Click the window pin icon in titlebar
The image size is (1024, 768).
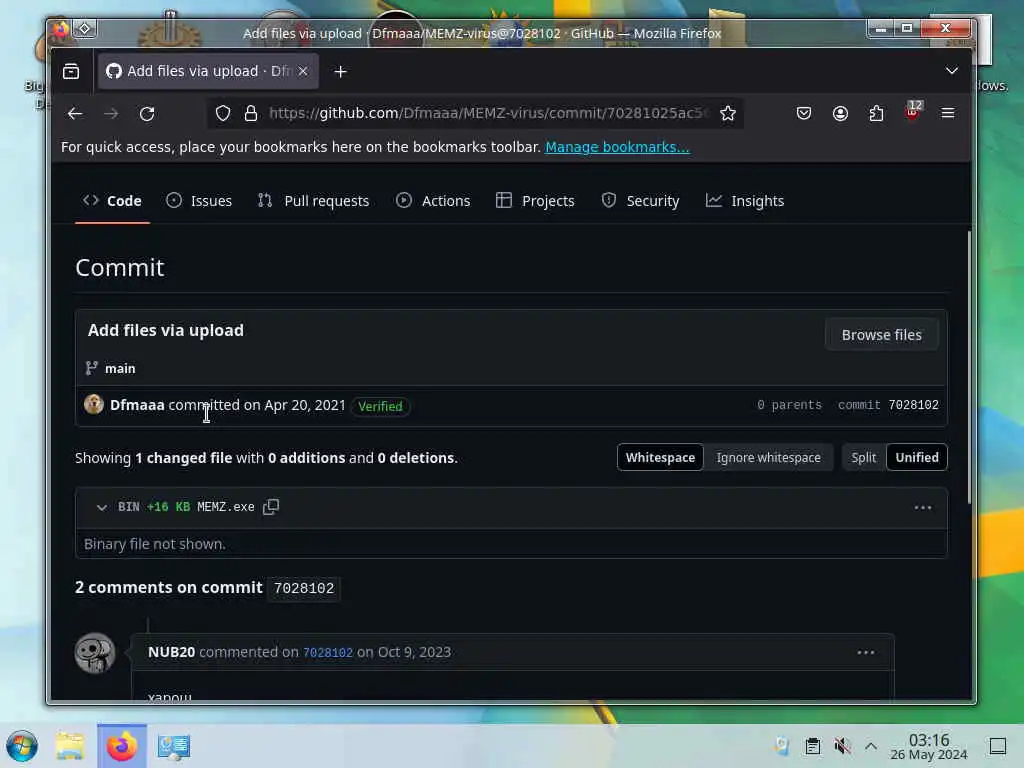pyautogui.click(x=85, y=28)
